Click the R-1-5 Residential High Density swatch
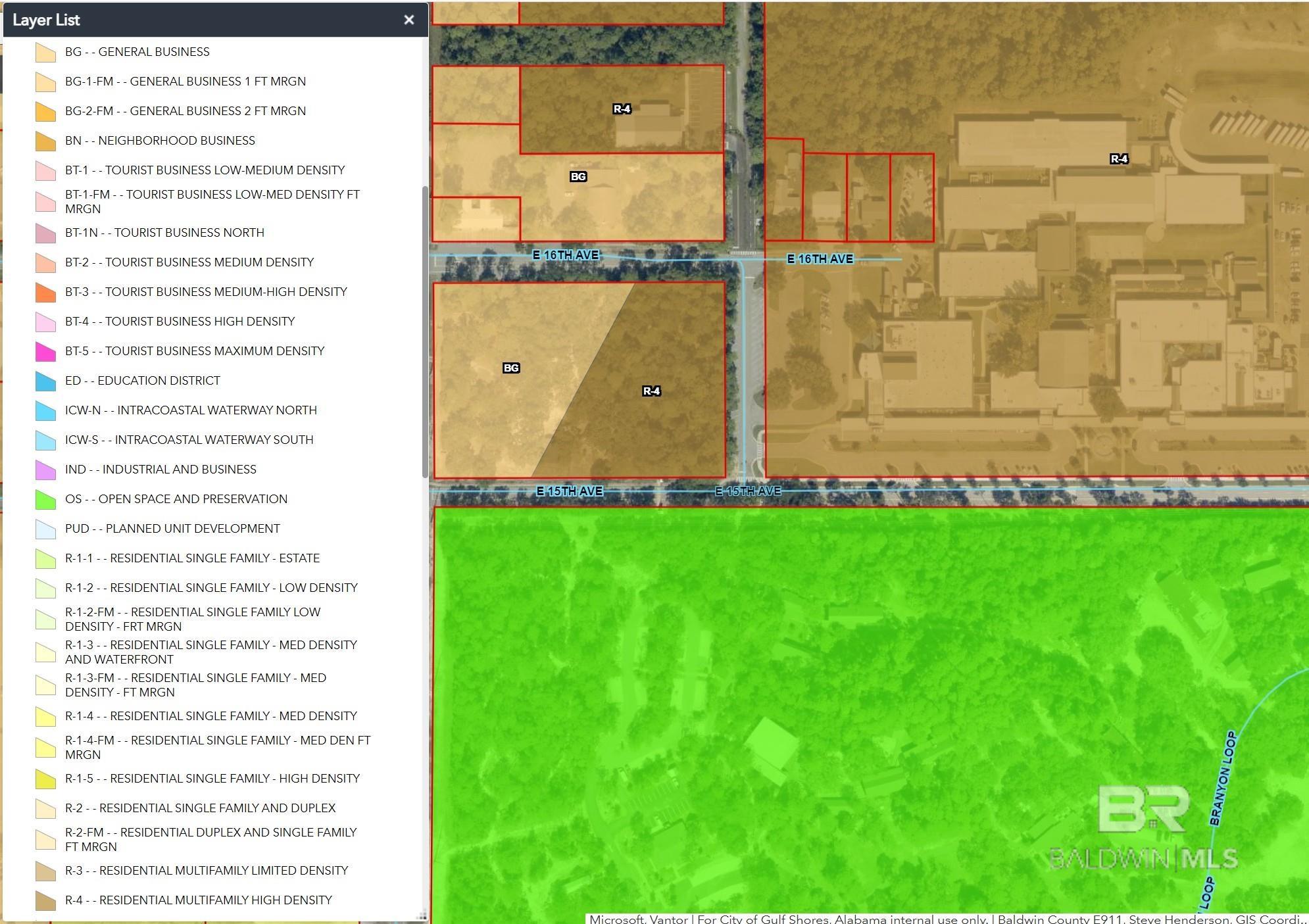 click(x=45, y=779)
